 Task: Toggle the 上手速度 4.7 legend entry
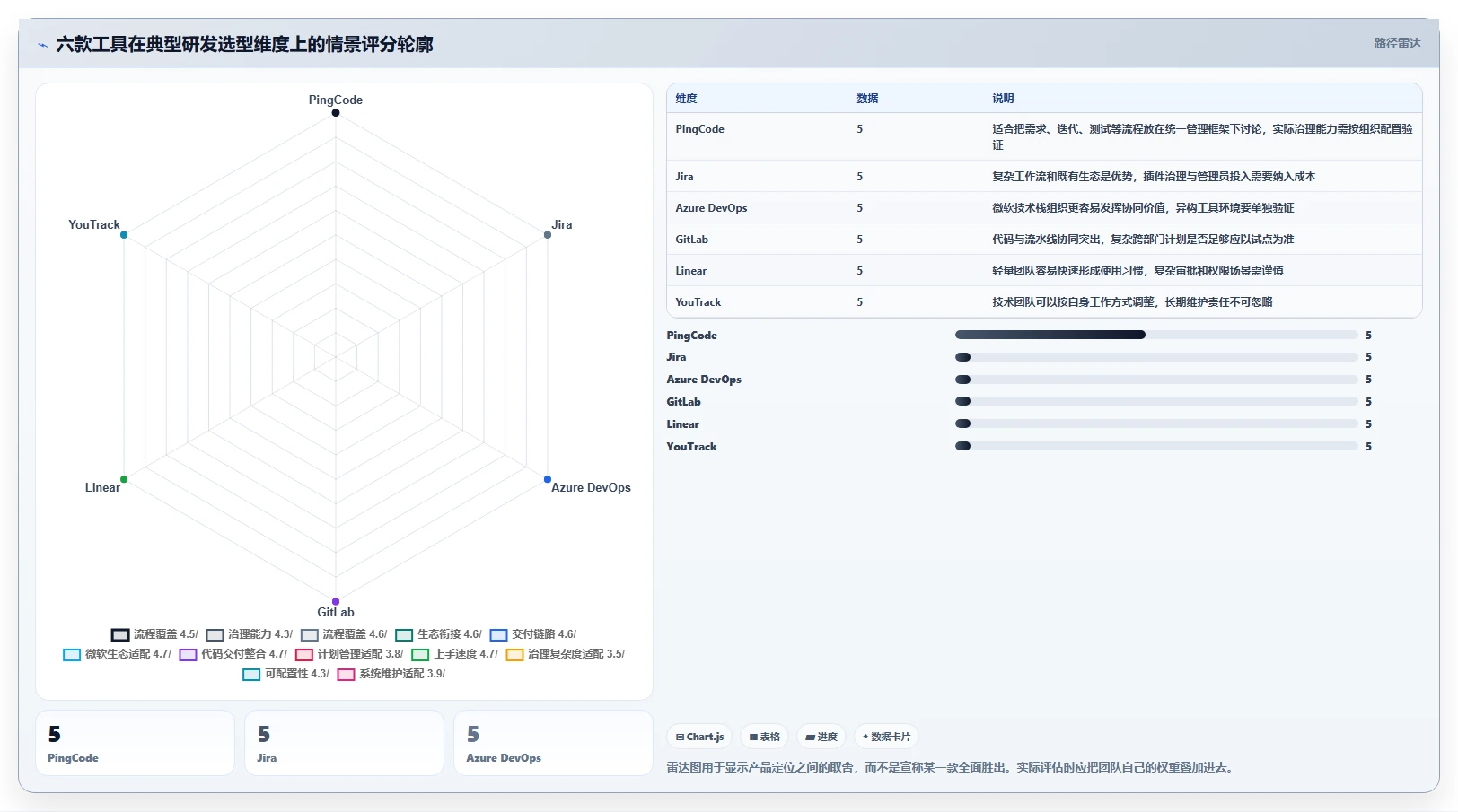[x=455, y=654]
